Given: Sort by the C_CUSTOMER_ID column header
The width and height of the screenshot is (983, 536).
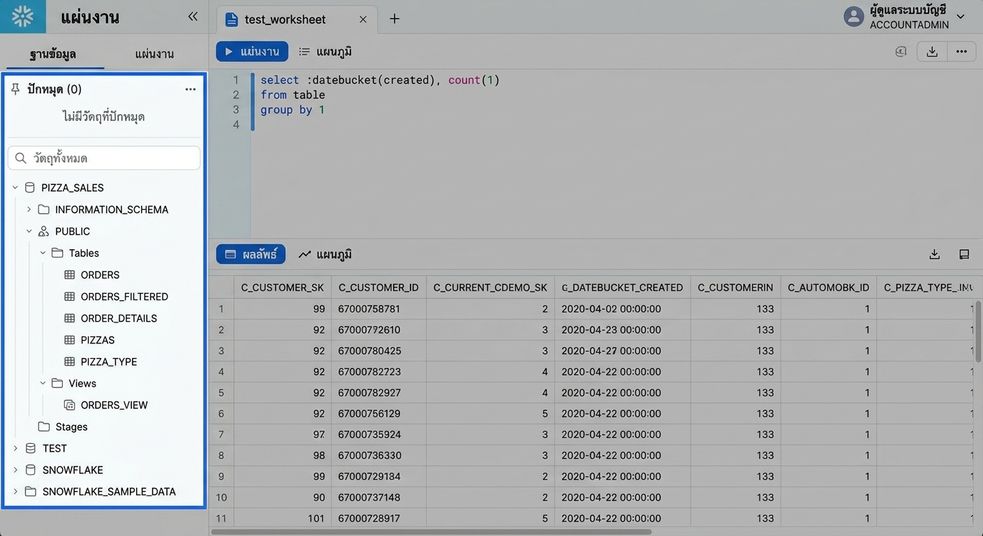Looking at the screenshot, I should (x=379, y=288).
